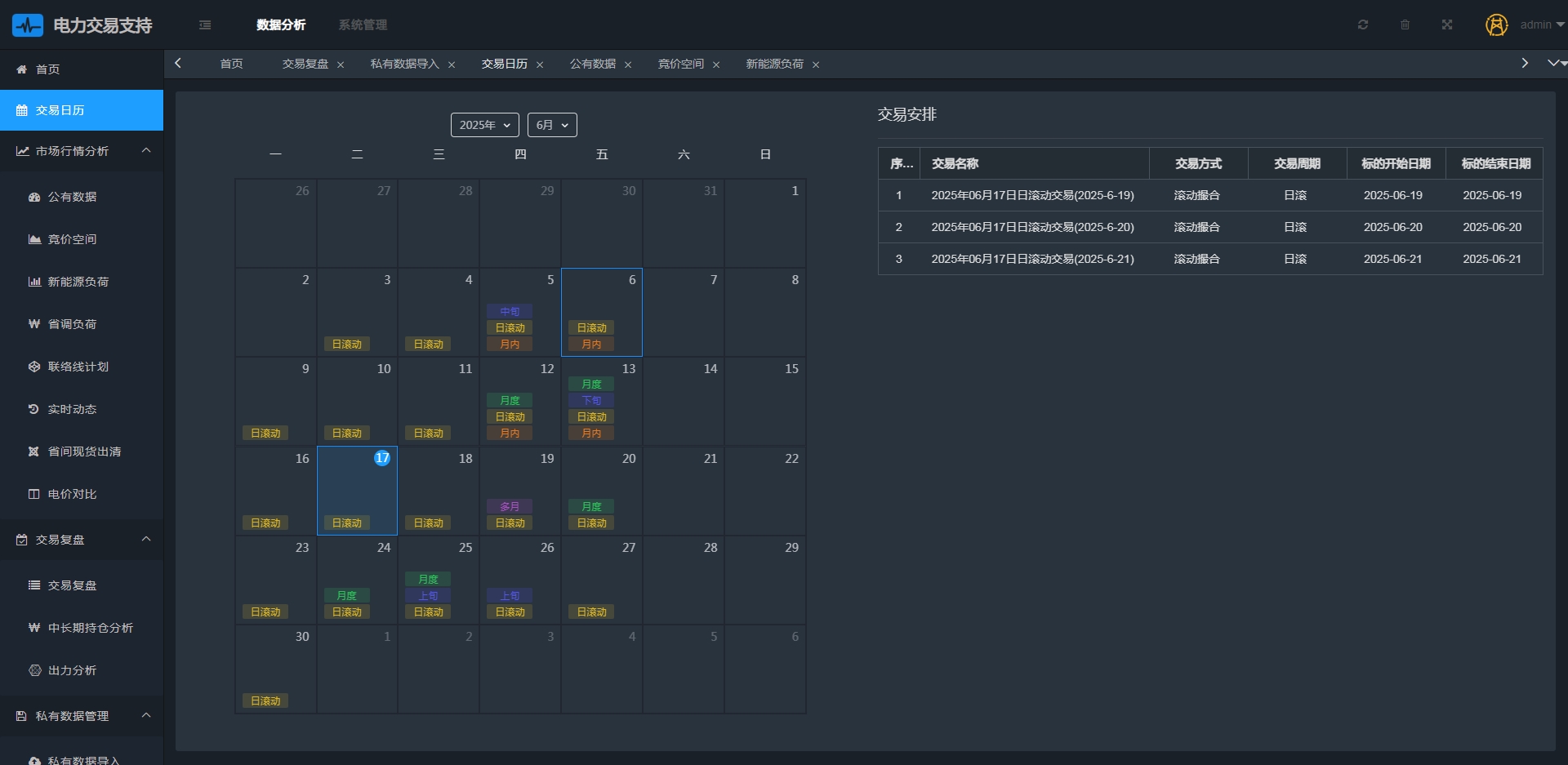1568x765 pixels.
Task: Switch to the 私有数据导入 tab
Action: (405, 64)
